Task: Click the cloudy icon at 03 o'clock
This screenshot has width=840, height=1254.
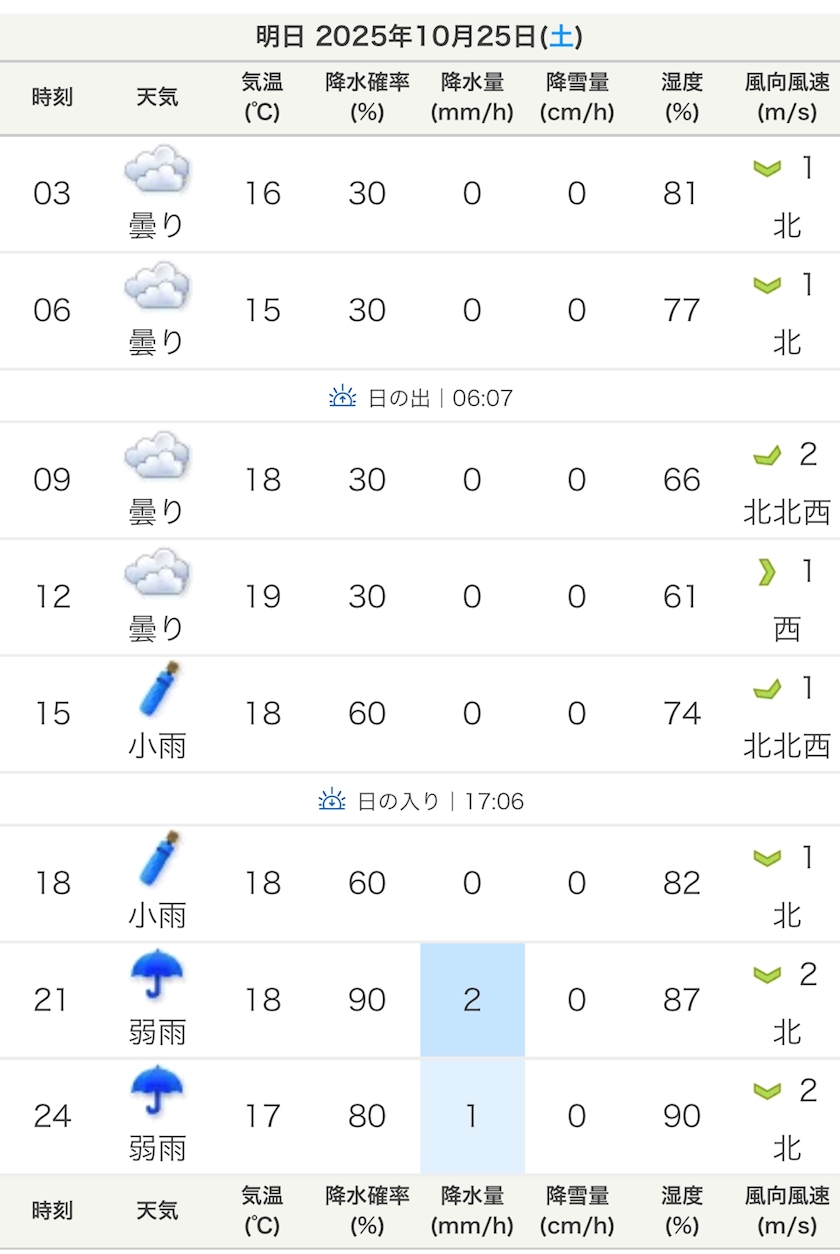Action: 157,170
